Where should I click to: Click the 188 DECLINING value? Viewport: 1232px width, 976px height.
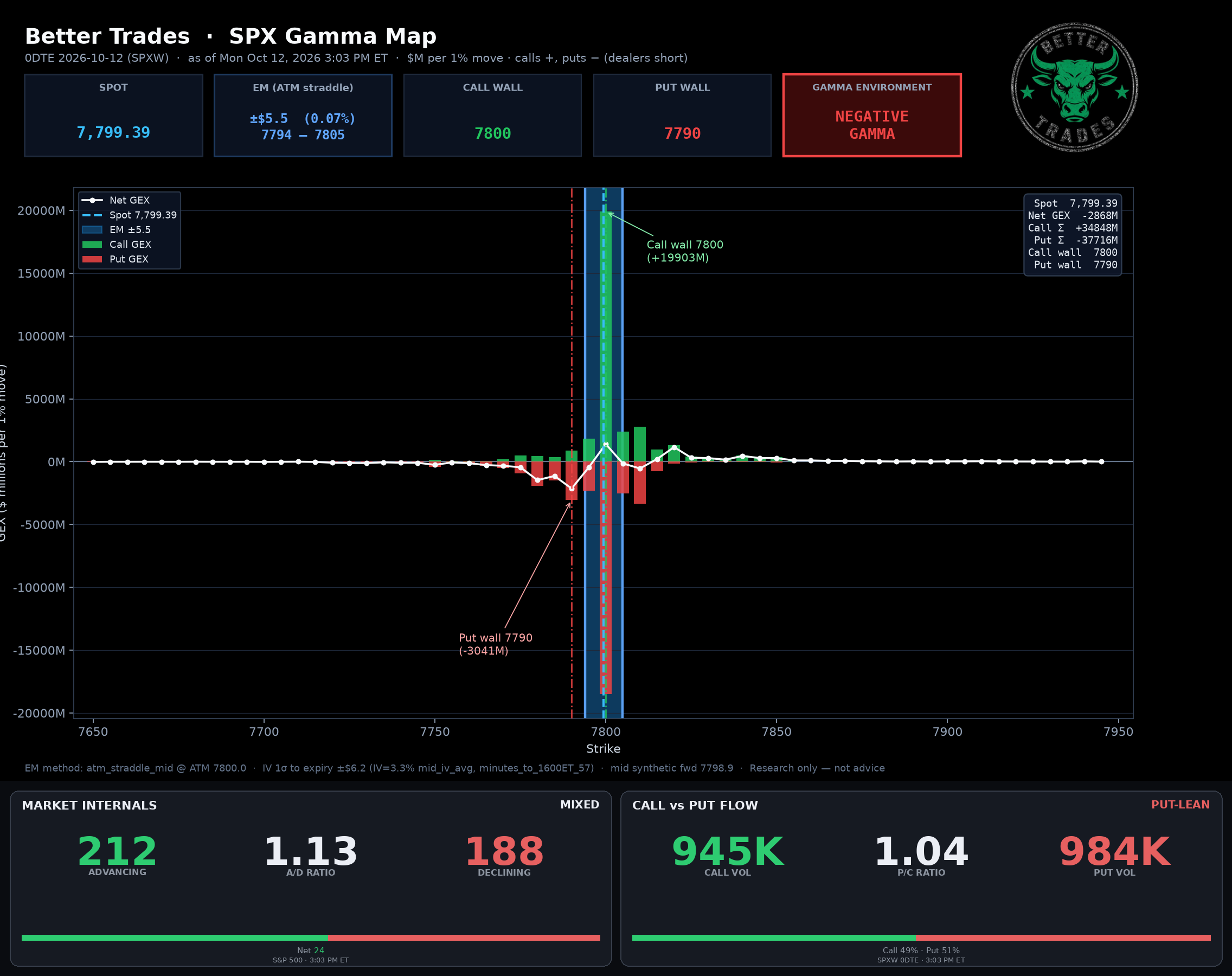[x=505, y=851]
